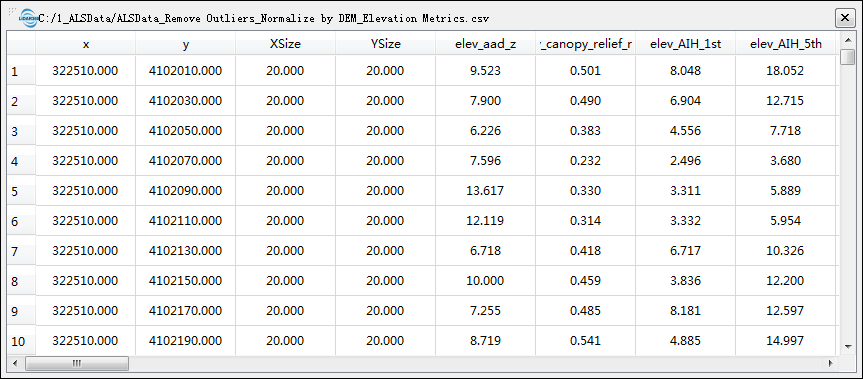The width and height of the screenshot is (863, 379).
Task: Click elev_aad_z cell 13.617
Action: pos(485,191)
